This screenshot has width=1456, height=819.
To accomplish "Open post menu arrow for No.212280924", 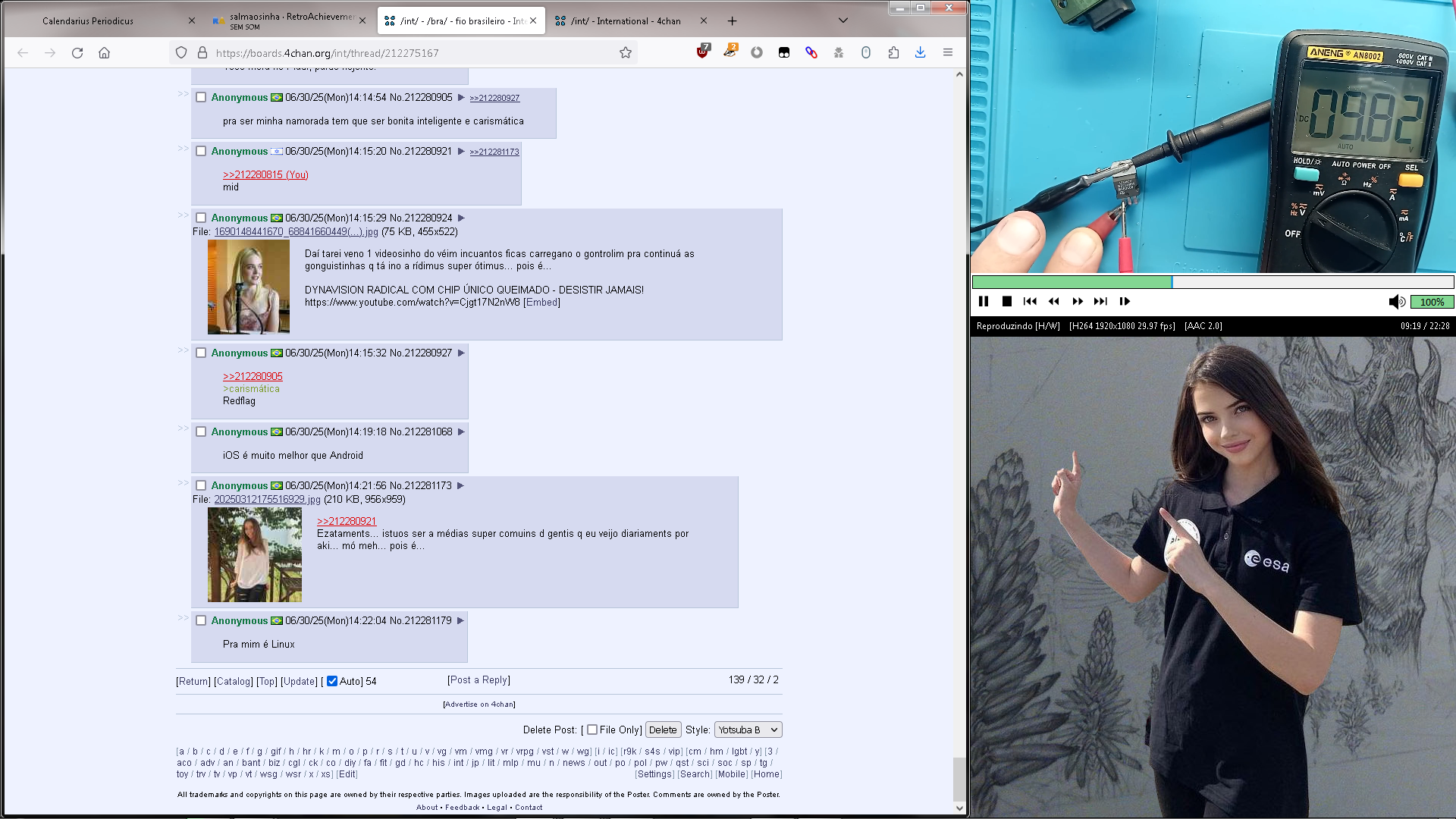I will click(x=460, y=218).
